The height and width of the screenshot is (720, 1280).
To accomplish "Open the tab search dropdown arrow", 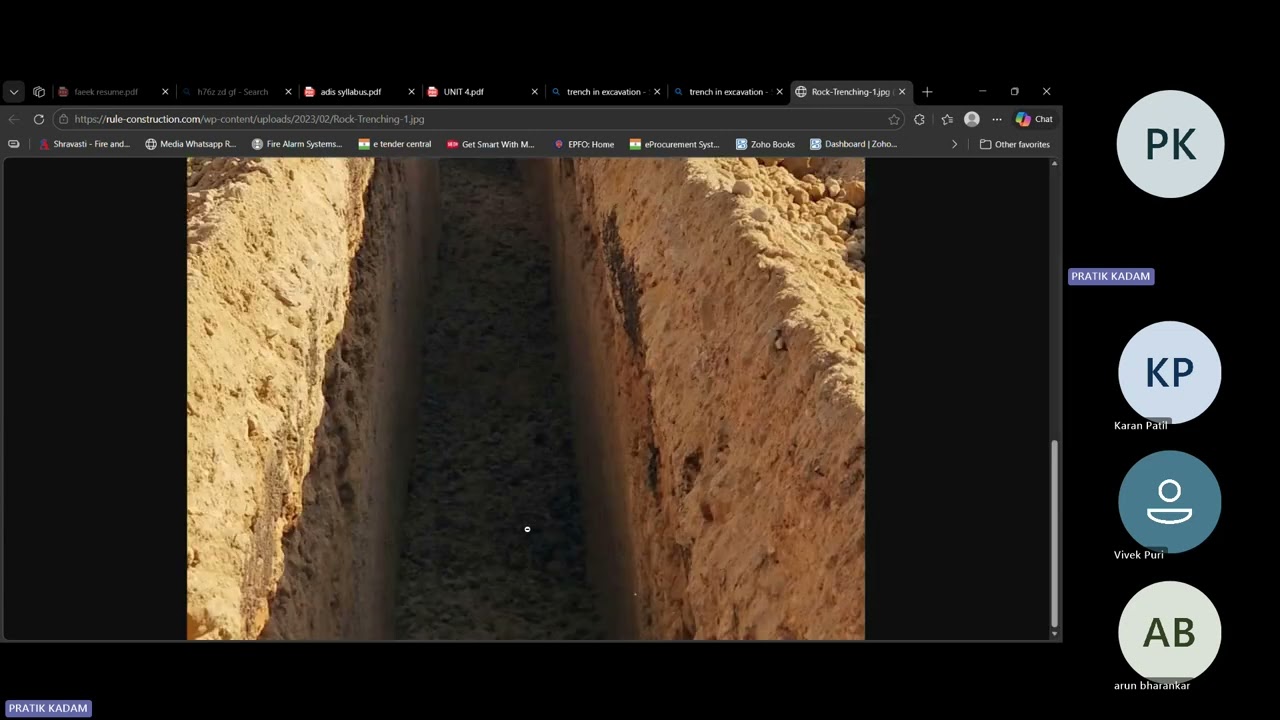I will pos(14,92).
